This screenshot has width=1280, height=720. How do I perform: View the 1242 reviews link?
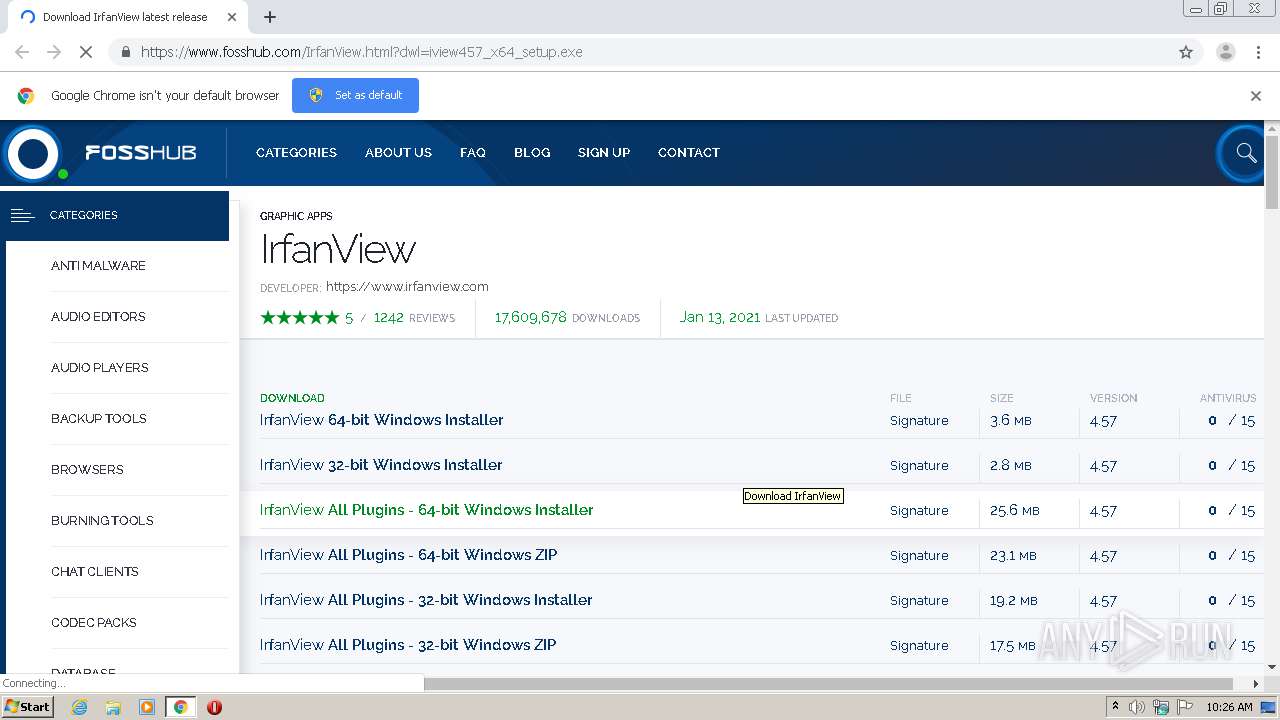[414, 318]
